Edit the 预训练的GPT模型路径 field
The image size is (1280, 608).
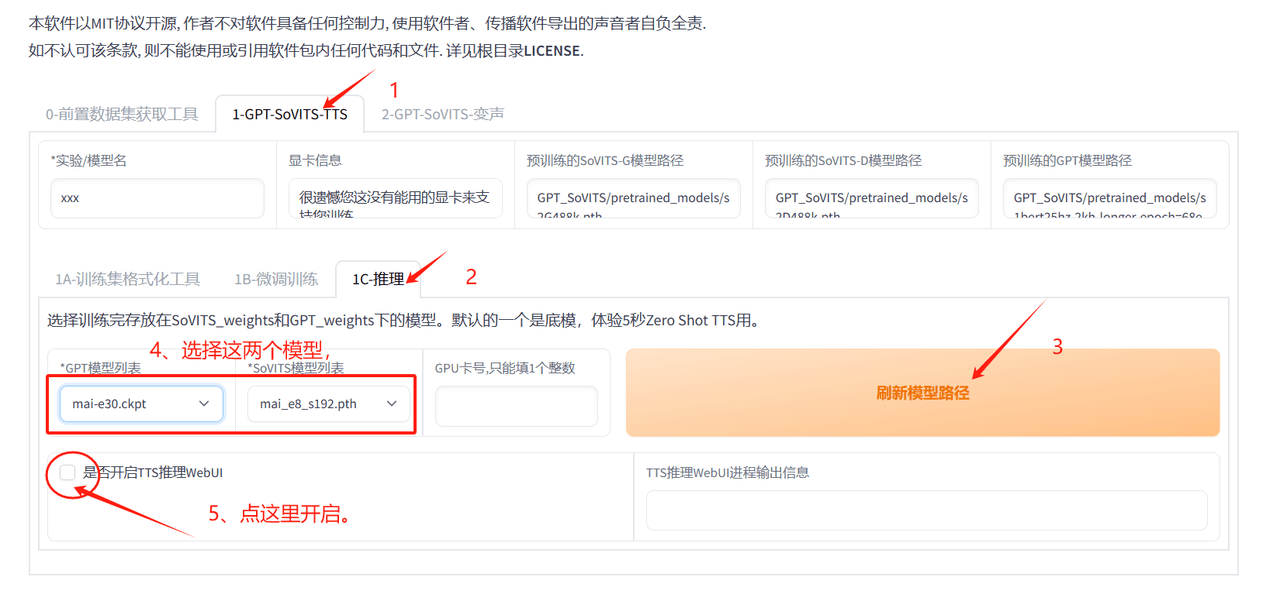[x=1110, y=198]
